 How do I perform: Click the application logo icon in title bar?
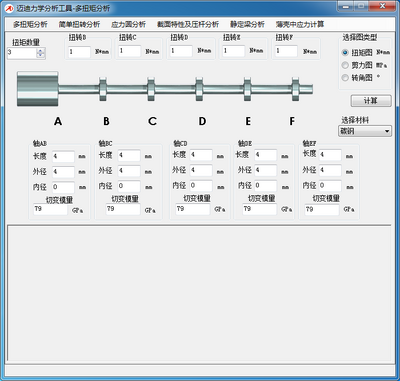[9, 9]
